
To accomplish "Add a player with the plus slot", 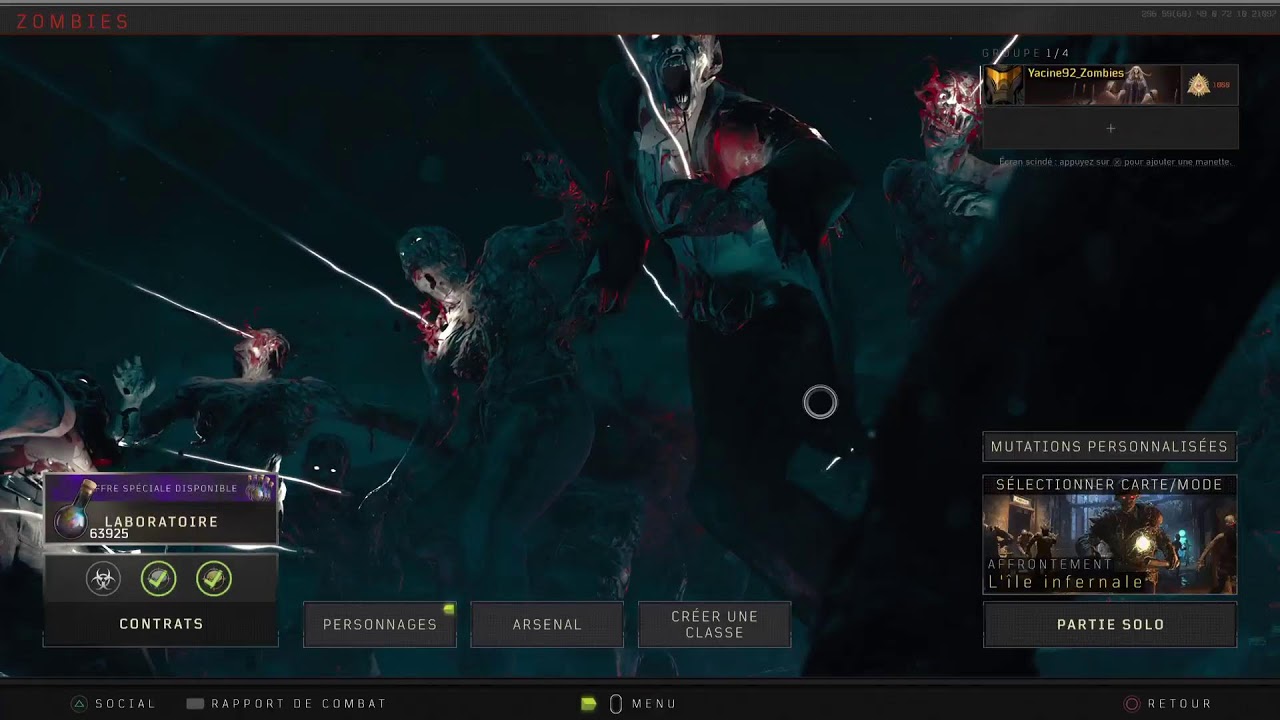I will tap(1110, 128).
